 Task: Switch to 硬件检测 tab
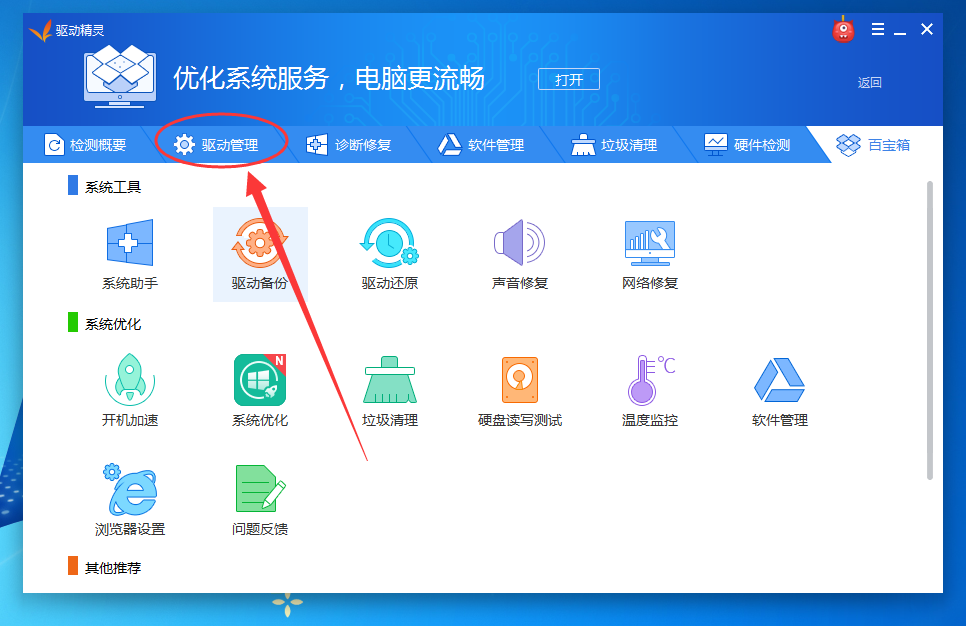tap(747, 145)
